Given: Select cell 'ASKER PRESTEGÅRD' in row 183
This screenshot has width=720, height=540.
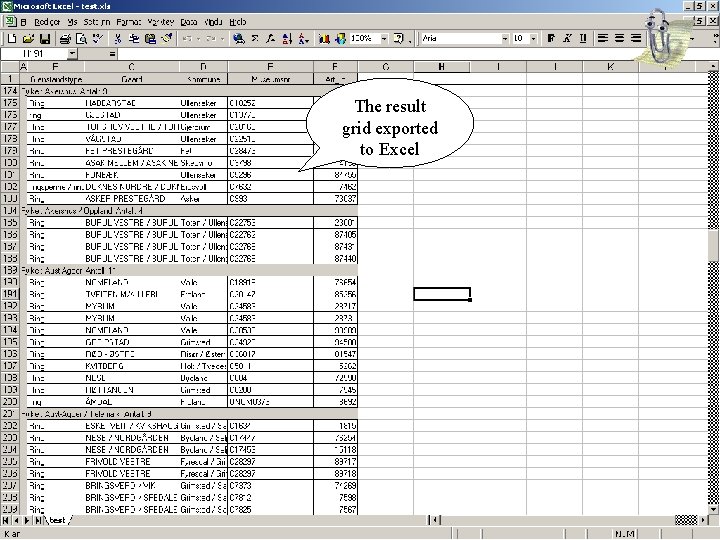Looking at the screenshot, I should [132, 199].
